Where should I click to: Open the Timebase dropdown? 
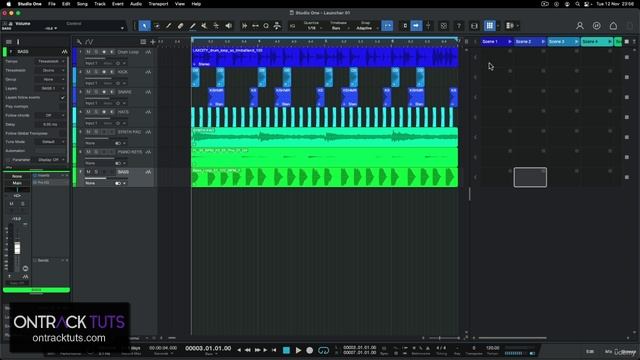(338, 28)
